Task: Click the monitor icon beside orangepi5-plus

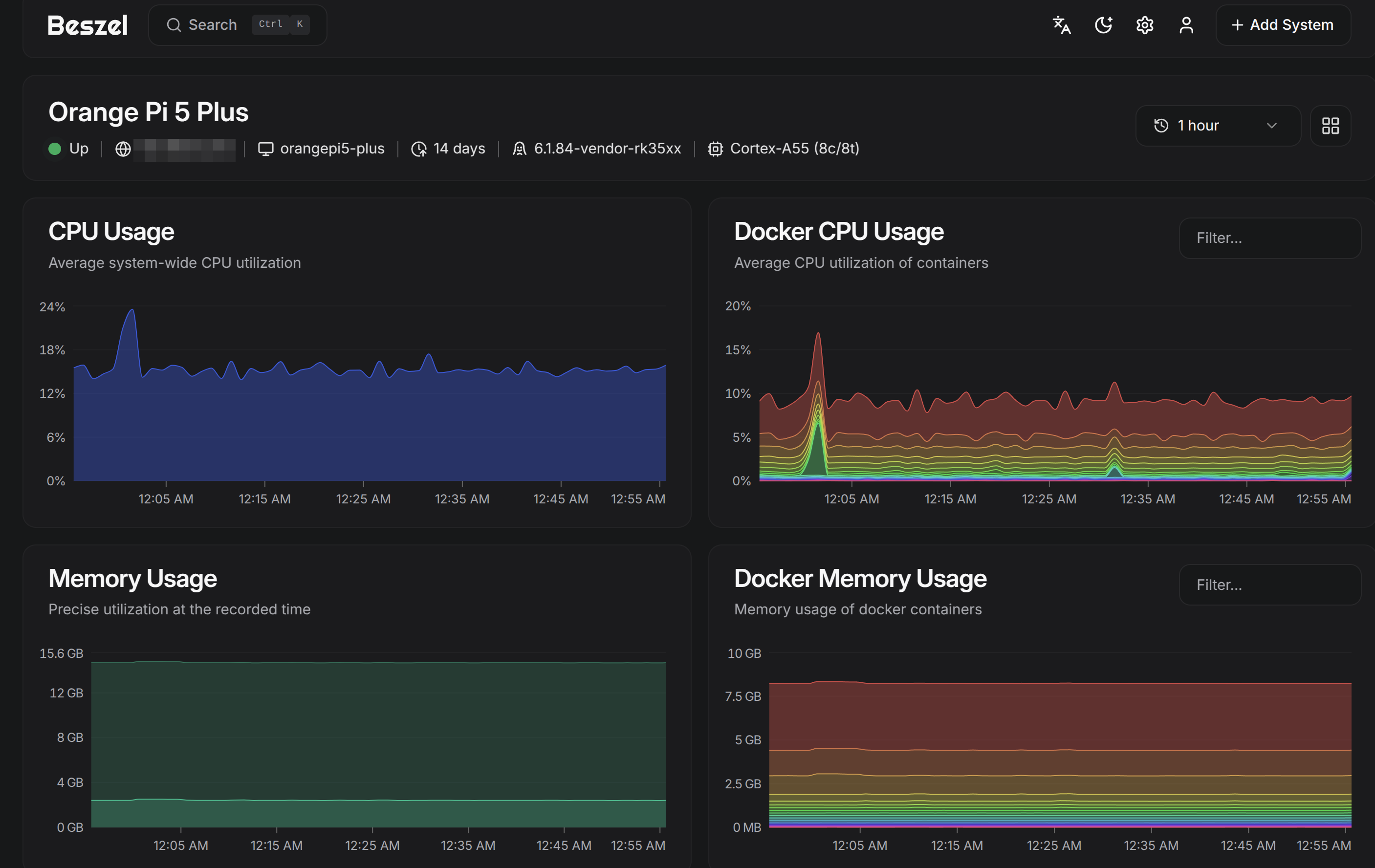Action: point(265,149)
